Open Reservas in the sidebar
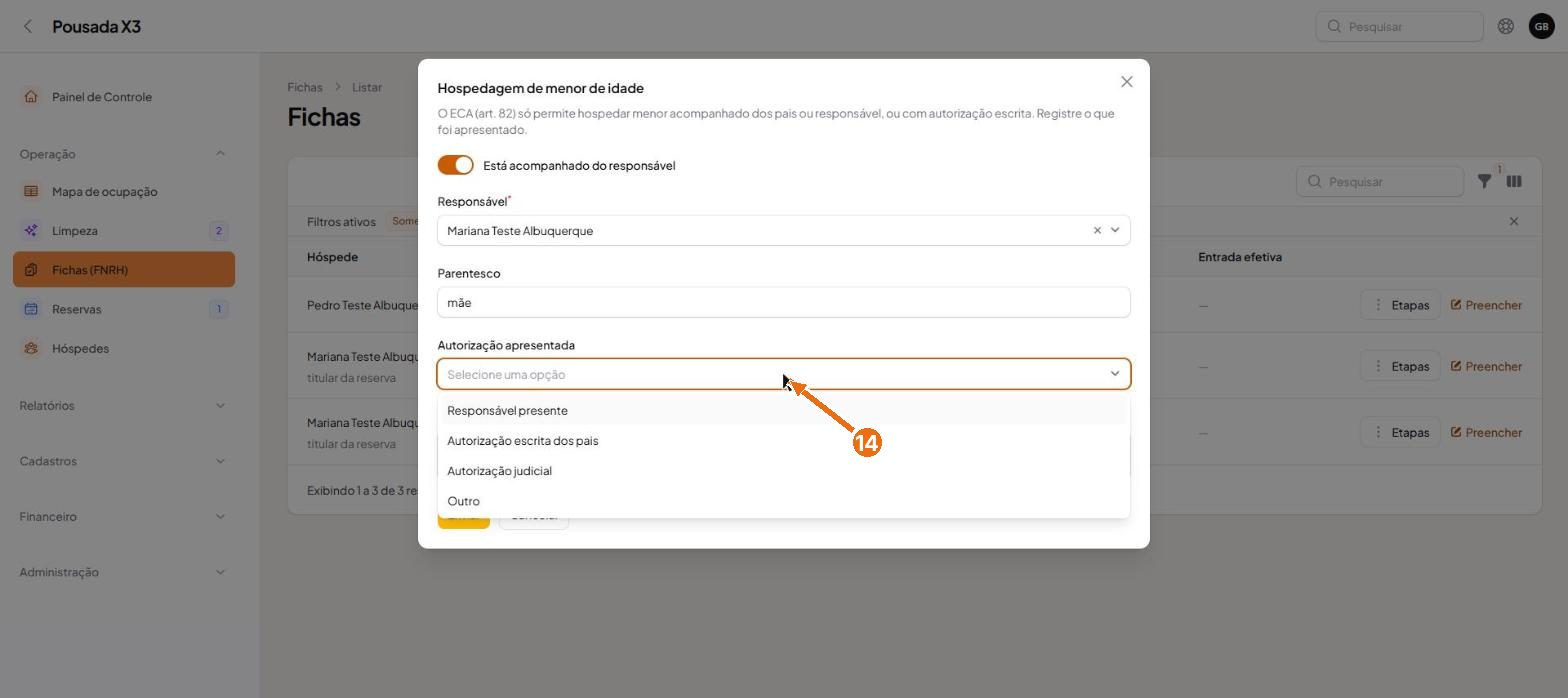Viewport: 1568px width, 698px height. [124, 309]
